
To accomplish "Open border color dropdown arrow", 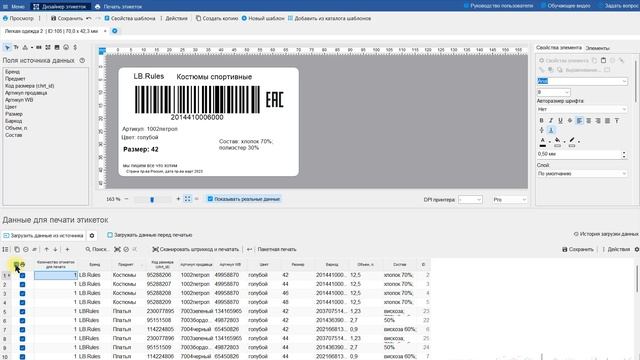I will coord(579,142).
